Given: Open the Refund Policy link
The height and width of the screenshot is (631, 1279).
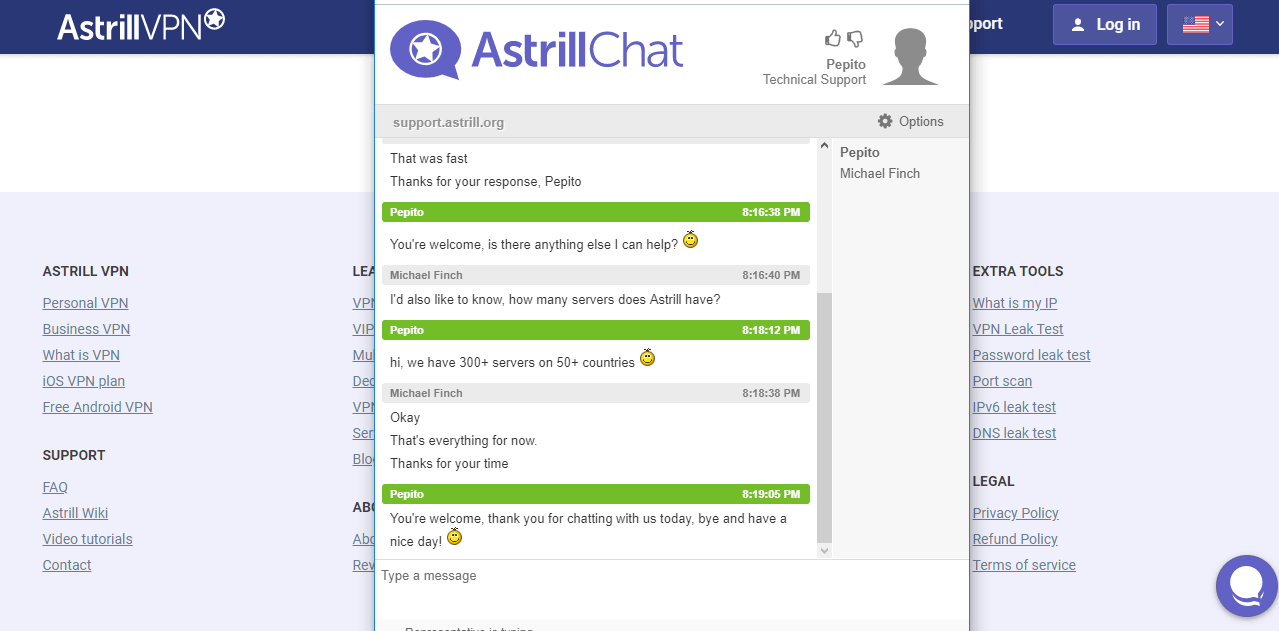Looking at the screenshot, I should click(x=1015, y=539).
